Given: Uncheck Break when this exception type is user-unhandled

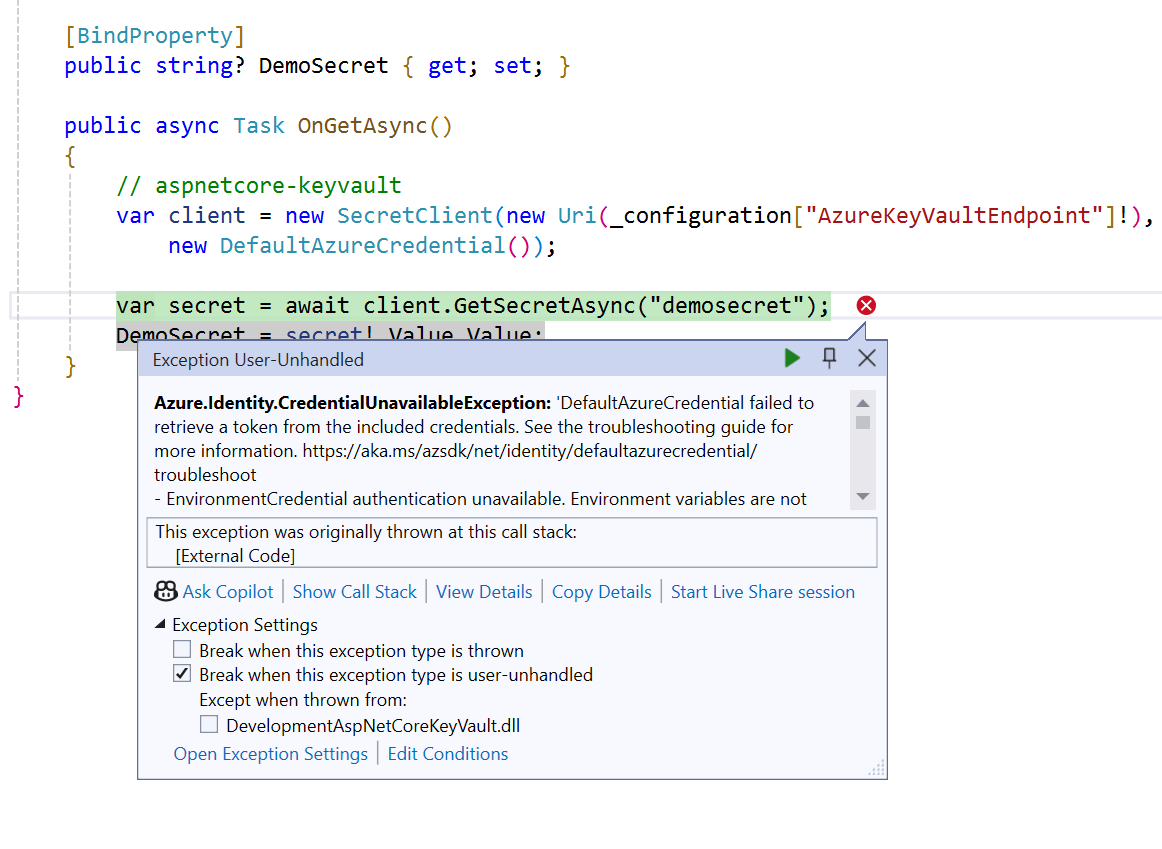Looking at the screenshot, I should [182, 673].
